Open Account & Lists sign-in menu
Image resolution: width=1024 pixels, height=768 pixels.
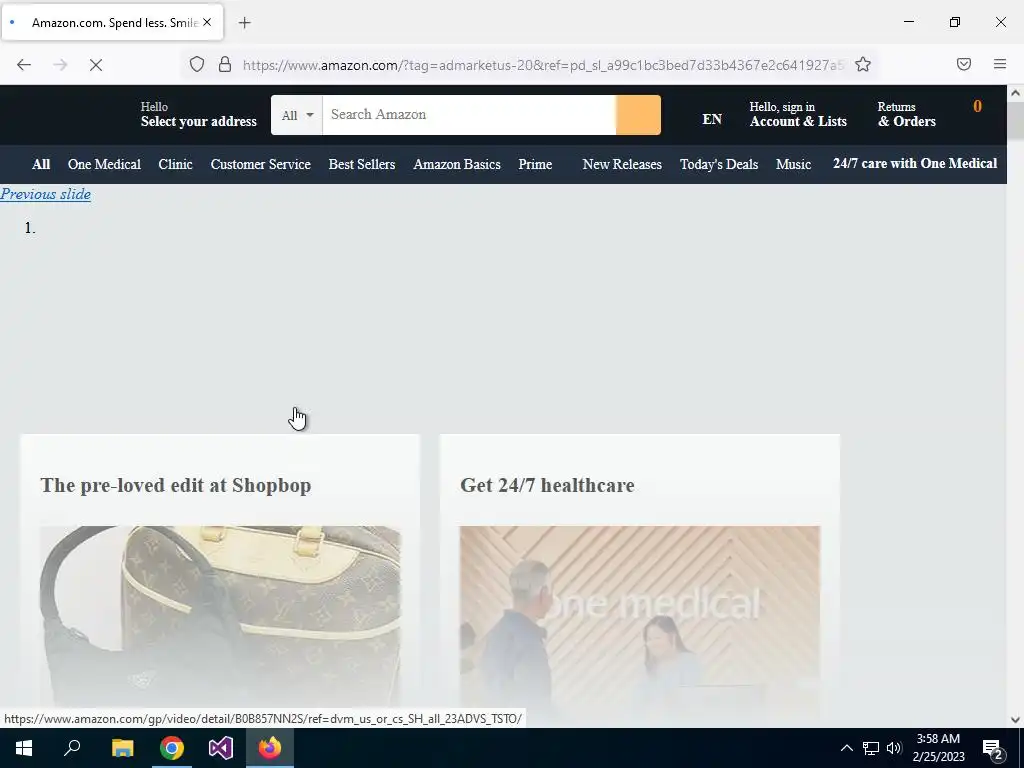tap(798, 114)
